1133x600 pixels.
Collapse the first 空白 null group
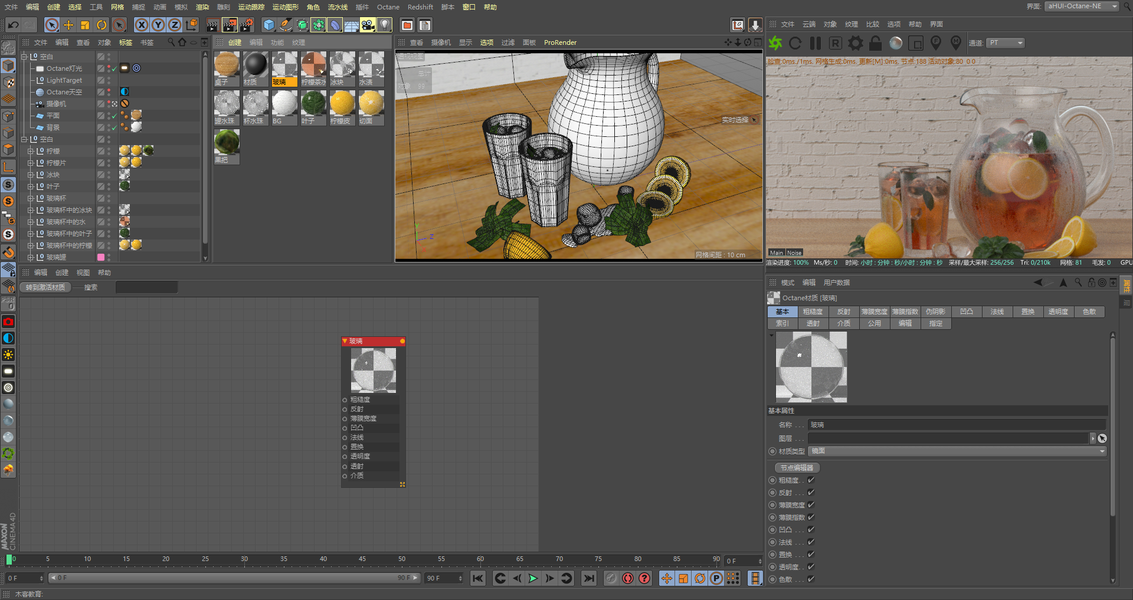pos(24,56)
